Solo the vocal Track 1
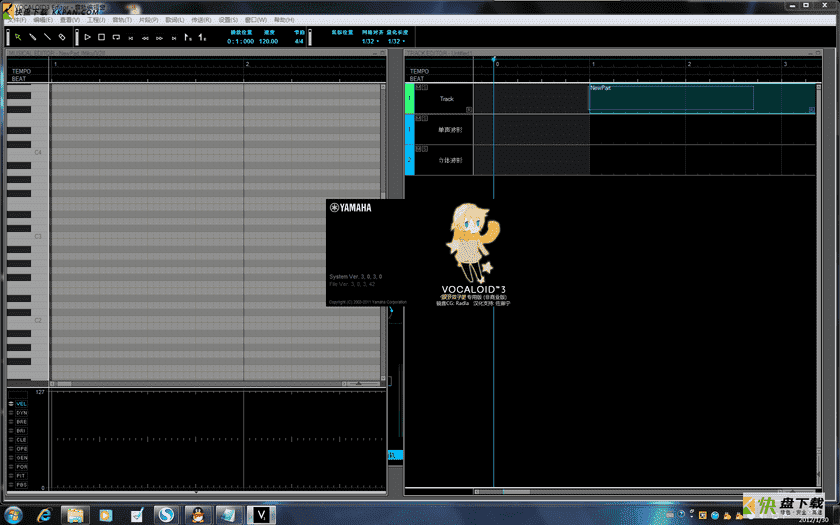Viewport: 840px width, 525px height. 424,87
